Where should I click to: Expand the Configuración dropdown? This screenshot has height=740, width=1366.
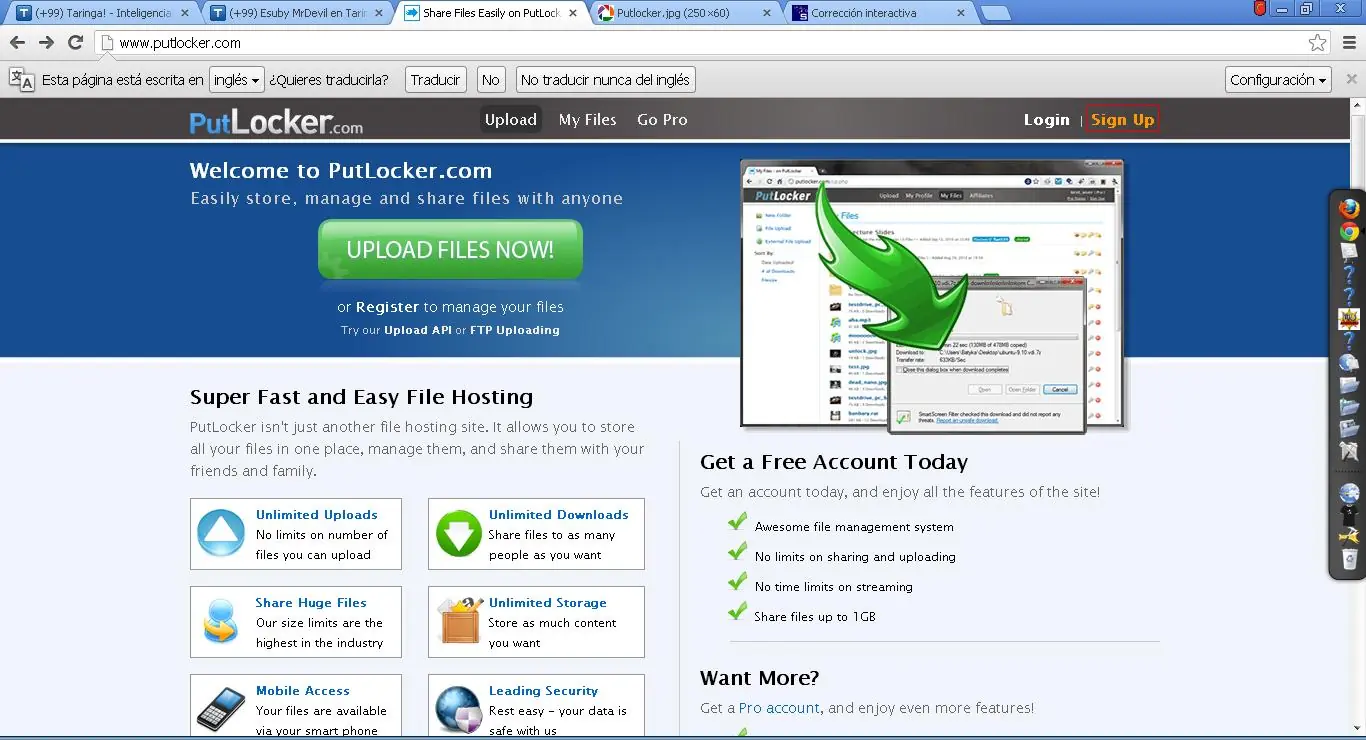pyautogui.click(x=1279, y=80)
